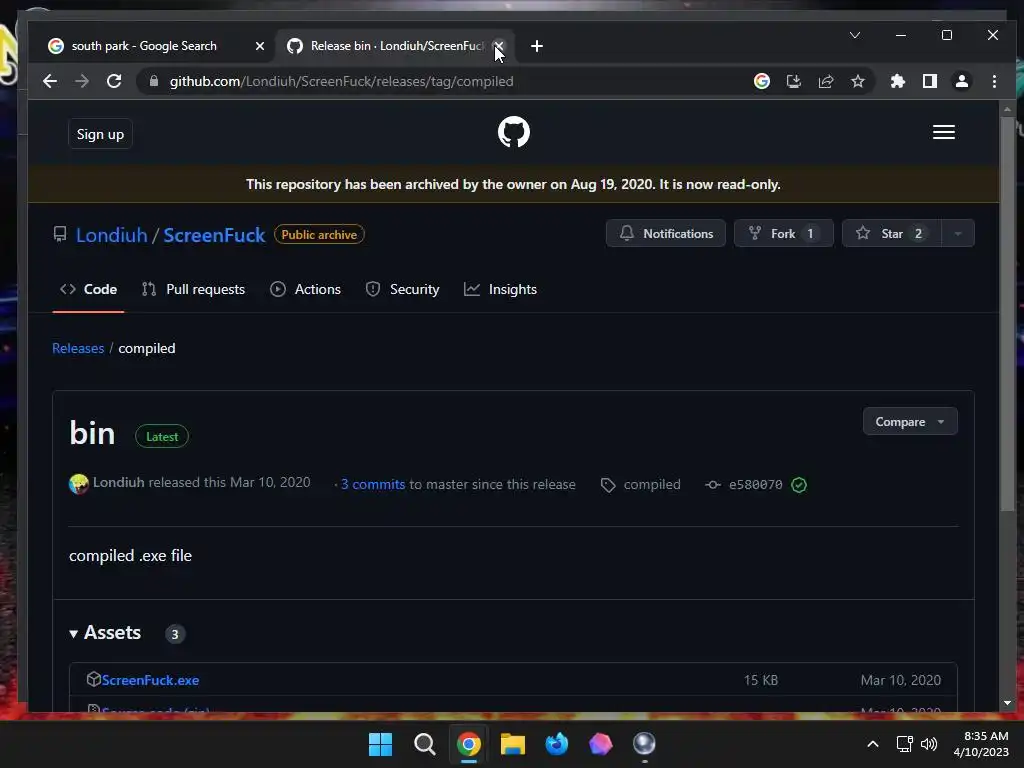Open the ScreenFuck repository link

point(214,235)
